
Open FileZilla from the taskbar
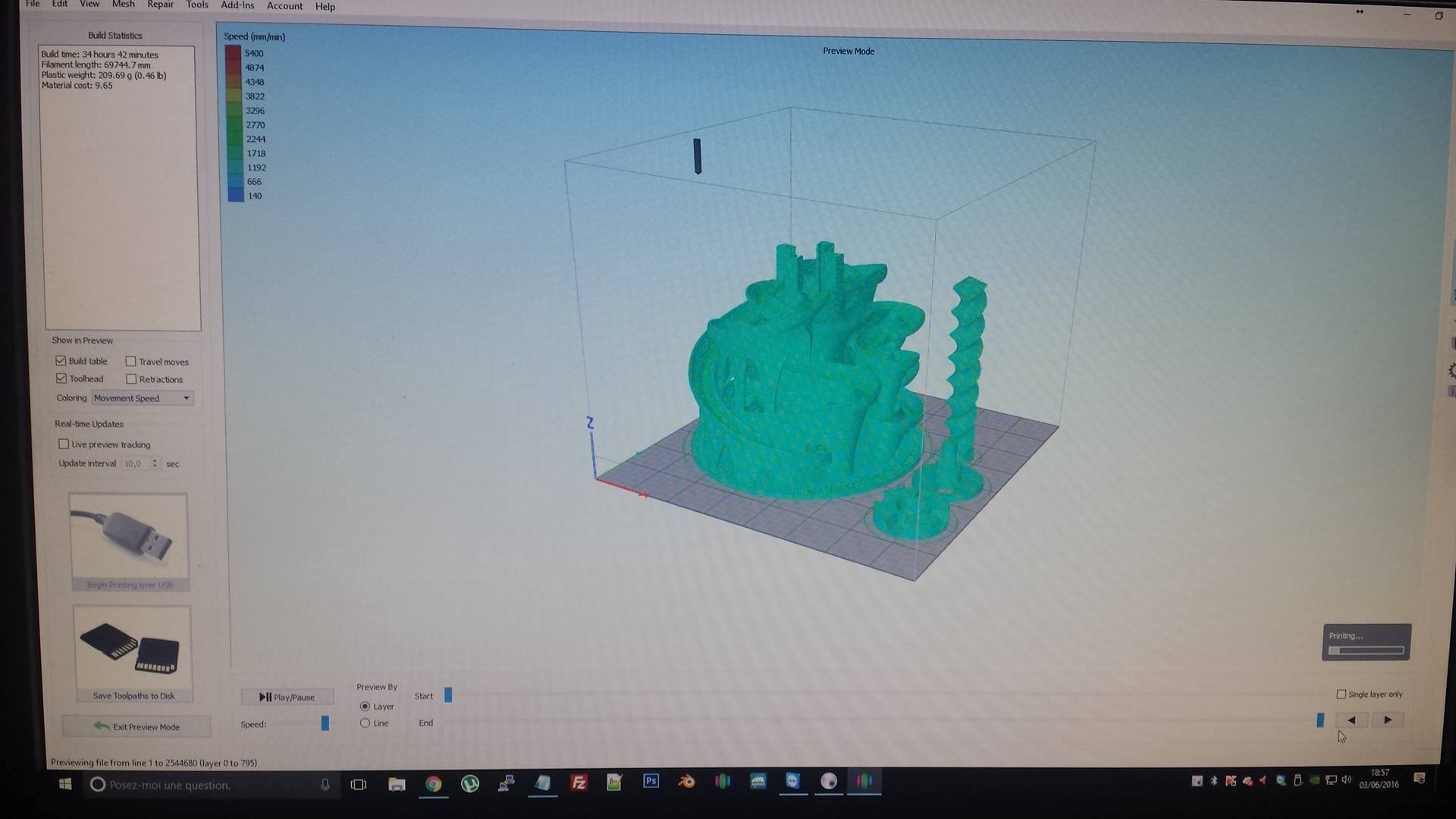[579, 783]
